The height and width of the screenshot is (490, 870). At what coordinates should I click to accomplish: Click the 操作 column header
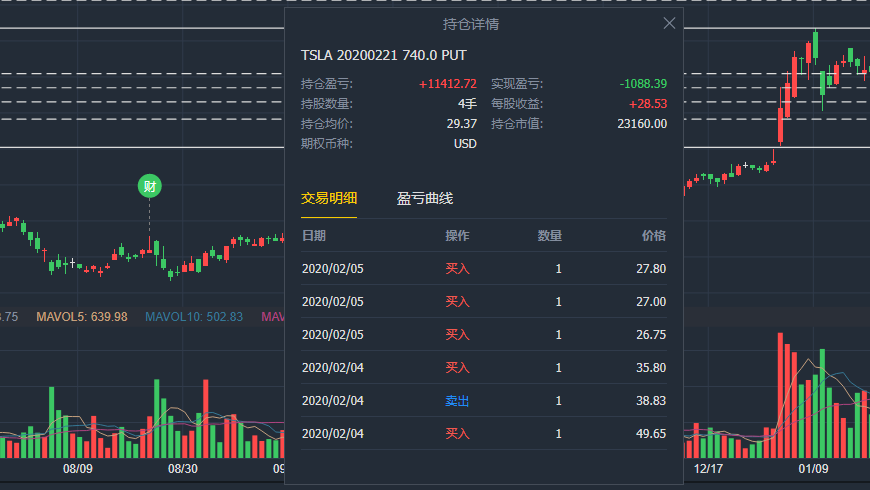(457, 236)
